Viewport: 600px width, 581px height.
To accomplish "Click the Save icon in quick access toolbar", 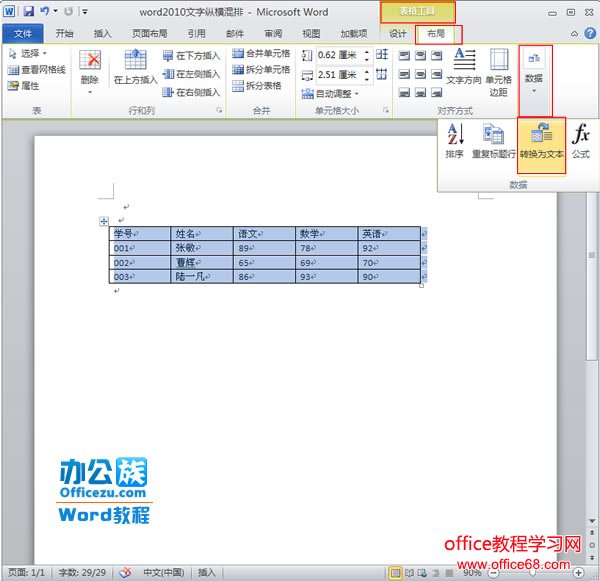I will [28, 11].
